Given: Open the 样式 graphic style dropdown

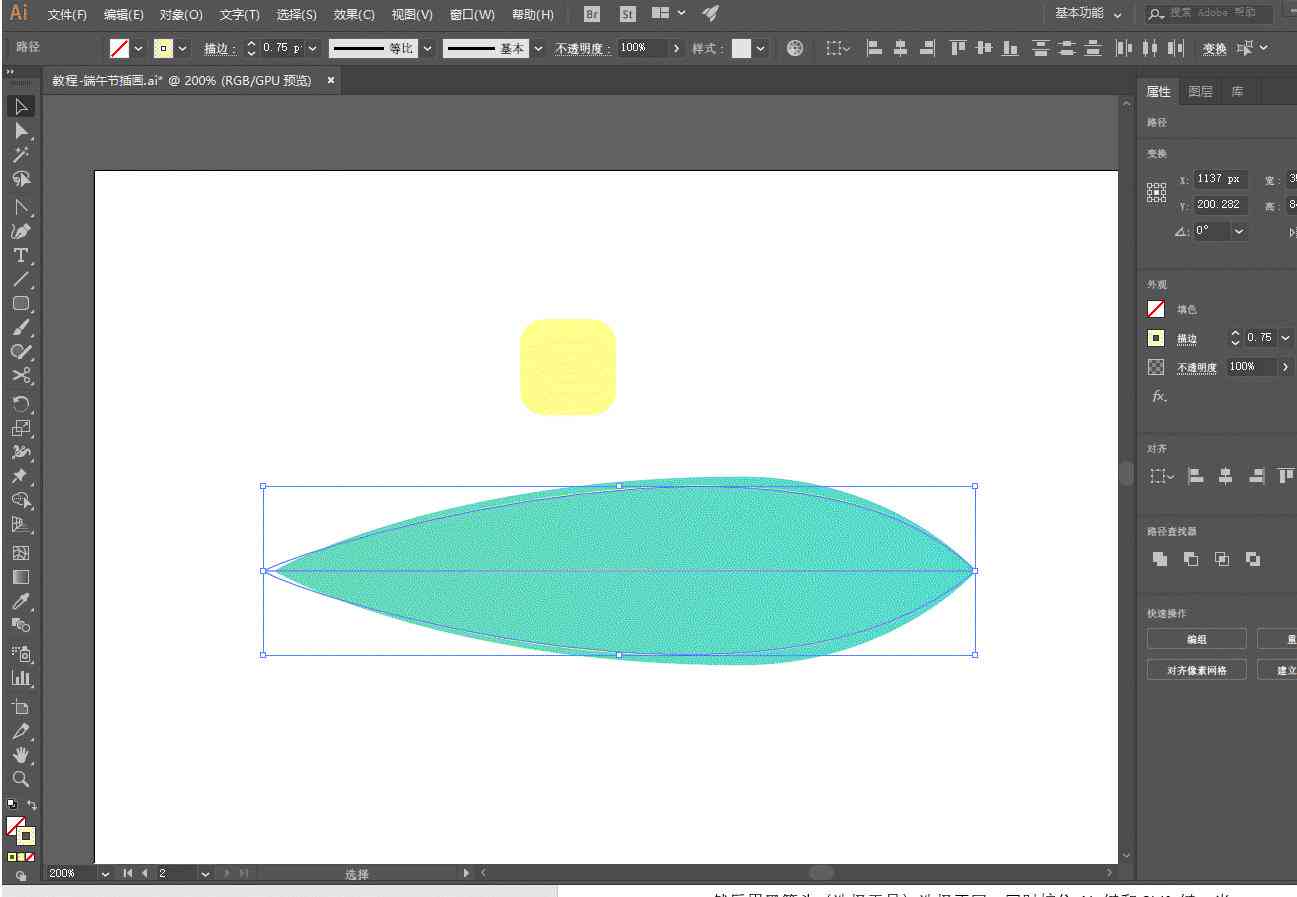Looking at the screenshot, I should (761, 48).
